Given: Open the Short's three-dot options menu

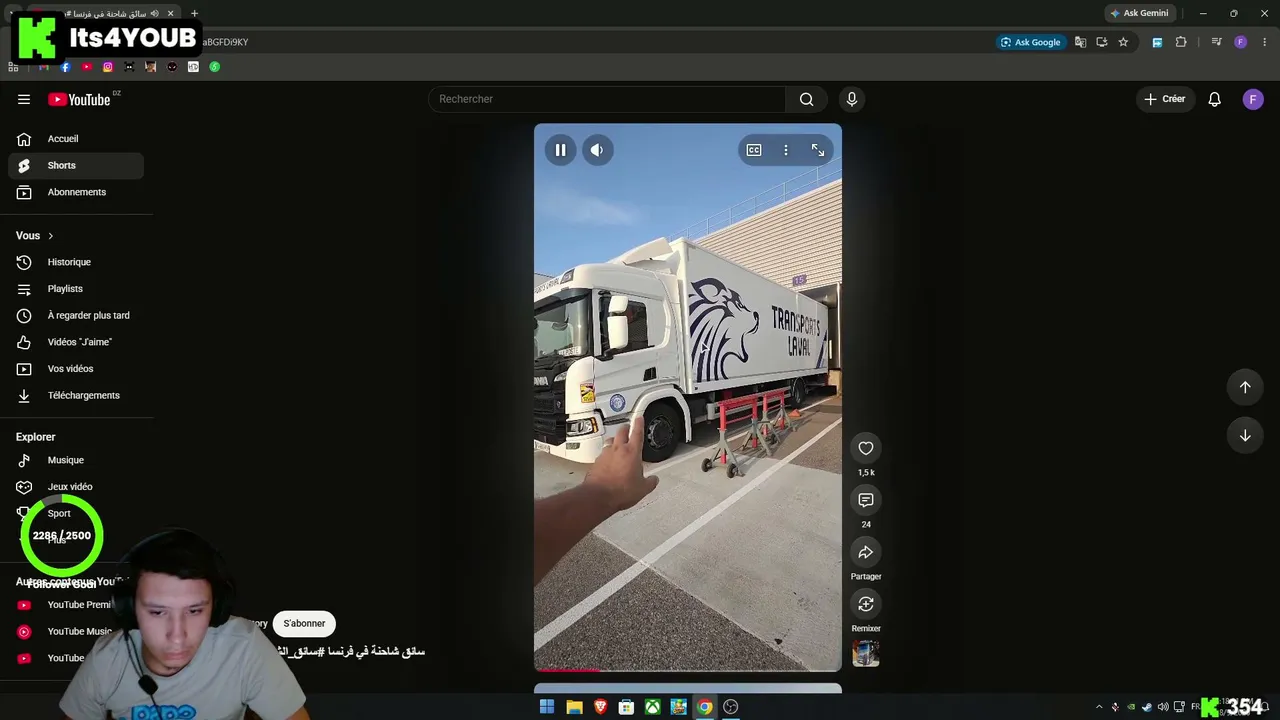Looking at the screenshot, I should point(786,150).
